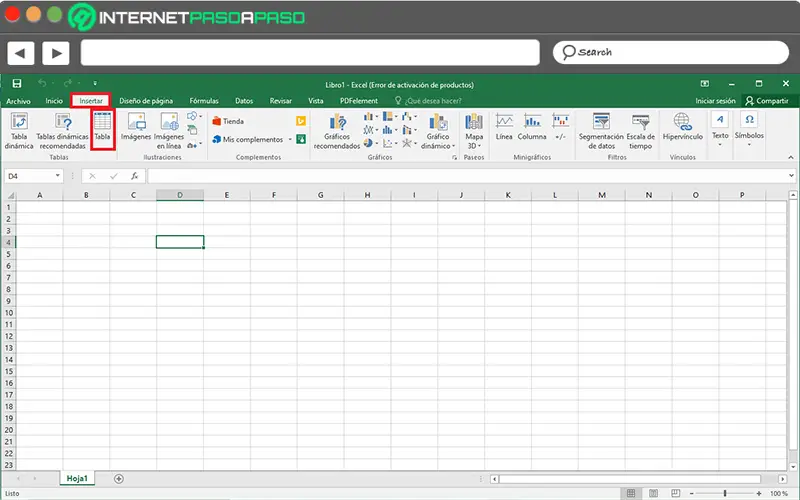Click the zoom slider handle
This screenshot has height=500, width=800.
click(724, 493)
